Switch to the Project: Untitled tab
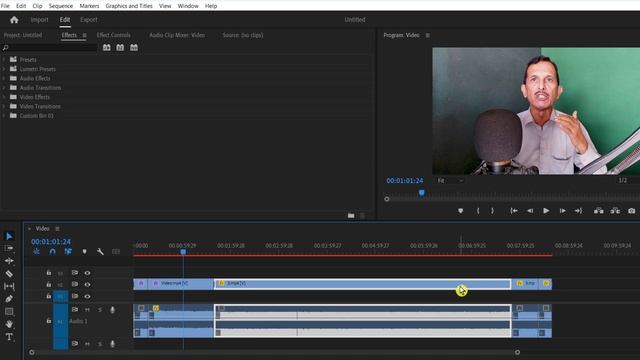Screen dimensions: 640x360 pos(23,35)
